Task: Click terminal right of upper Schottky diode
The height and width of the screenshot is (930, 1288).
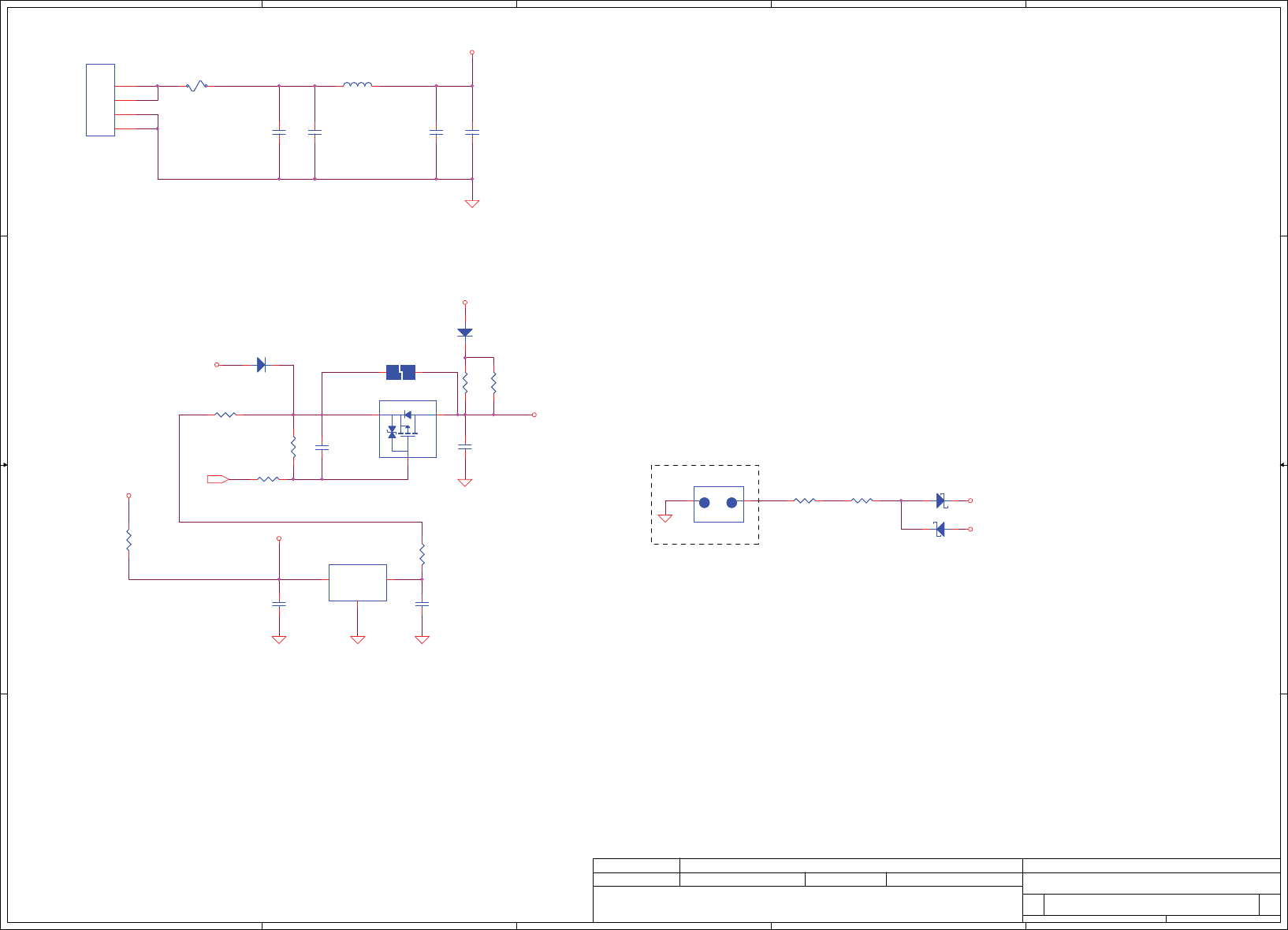Action: (x=970, y=500)
